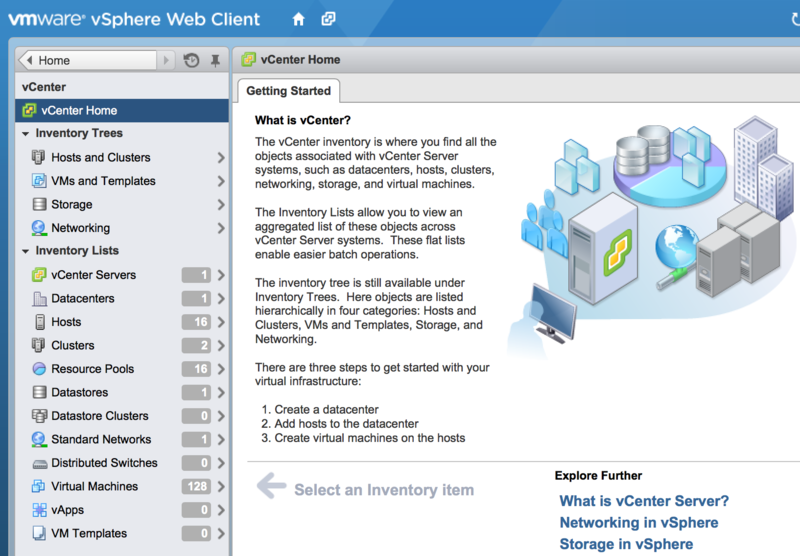Click the vCenter shortcut icon beside Home
Image resolution: width=800 pixels, height=556 pixels.
pos(328,19)
